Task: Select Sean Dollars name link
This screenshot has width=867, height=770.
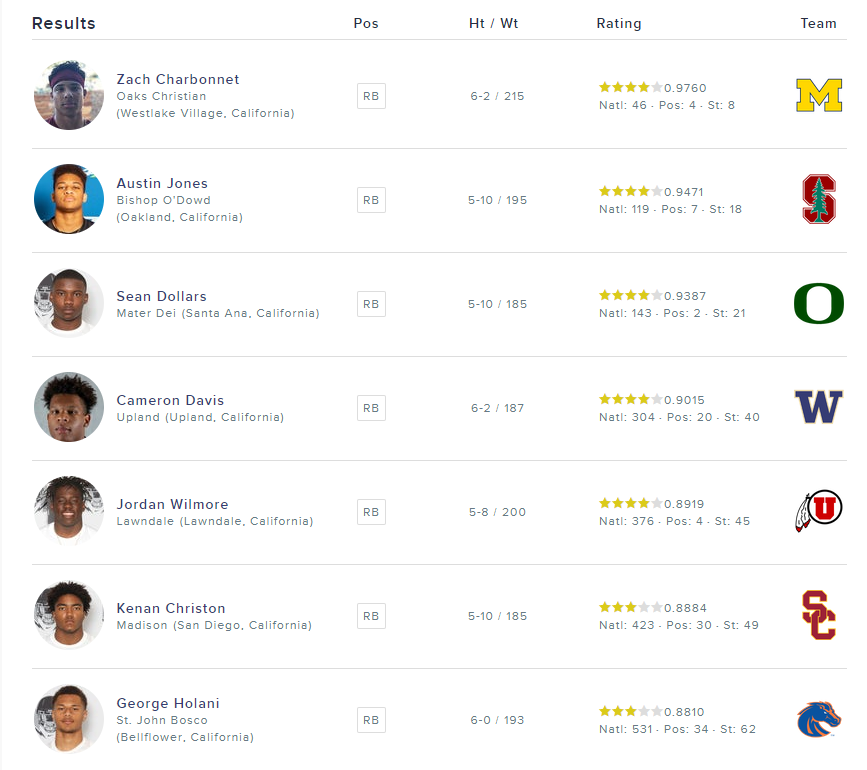Action: 161,296
